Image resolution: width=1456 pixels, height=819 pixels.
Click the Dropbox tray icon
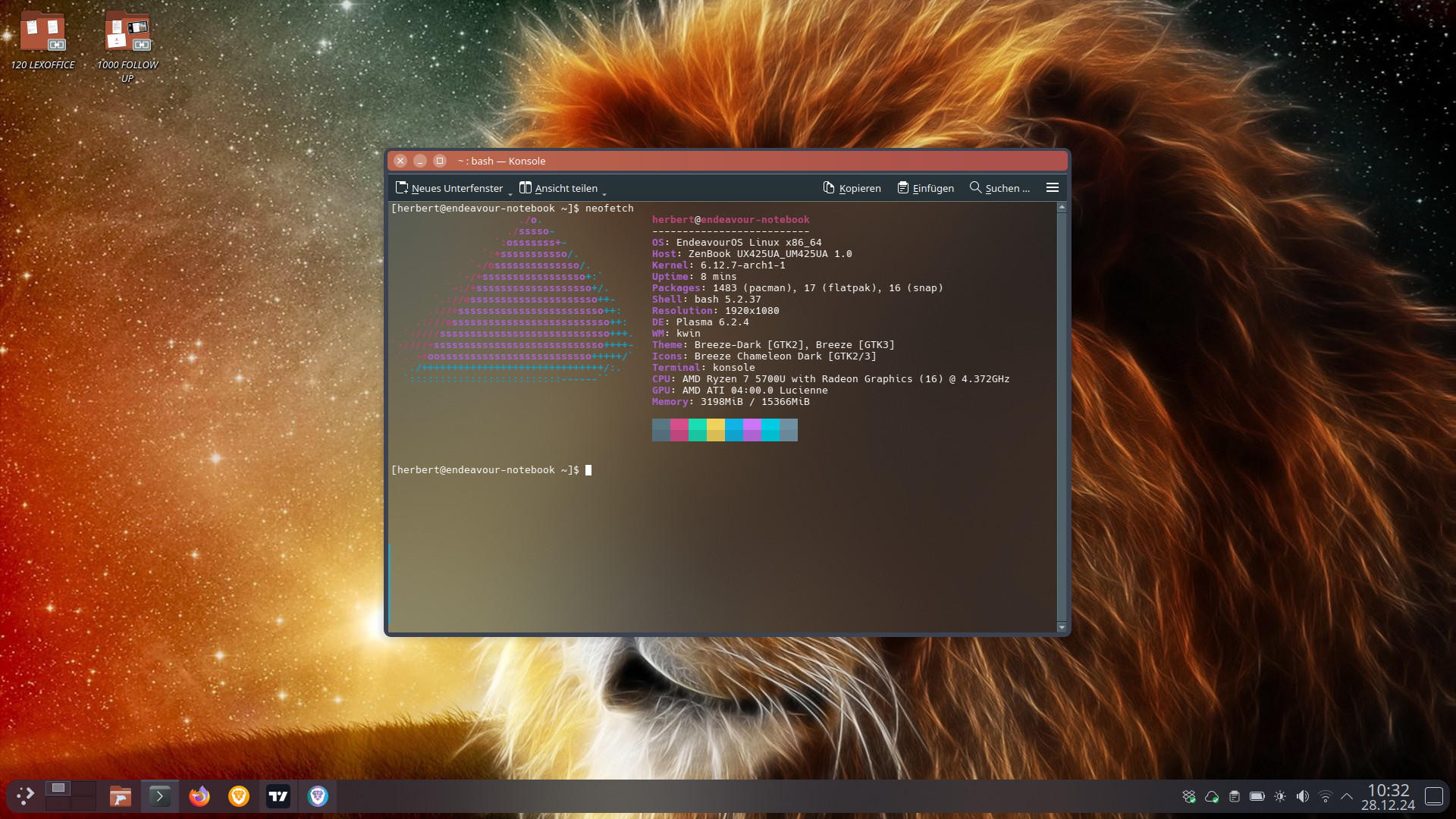[x=1188, y=796]
